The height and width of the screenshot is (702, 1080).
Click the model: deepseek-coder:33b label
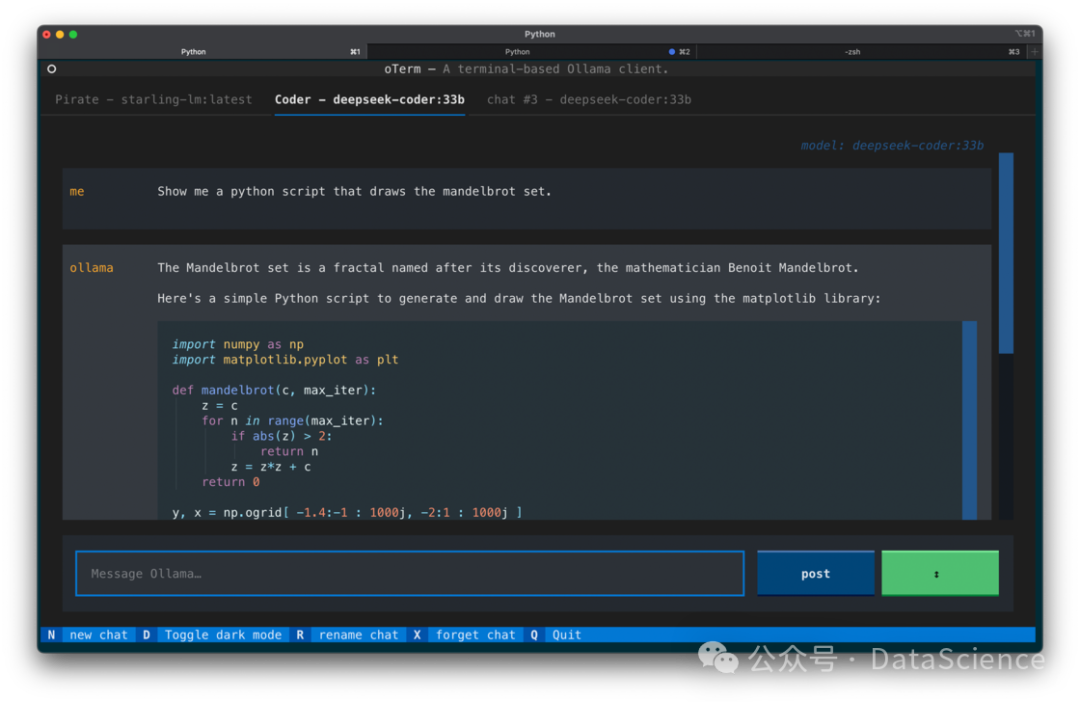pyautogui.click(x=891, y=145)
